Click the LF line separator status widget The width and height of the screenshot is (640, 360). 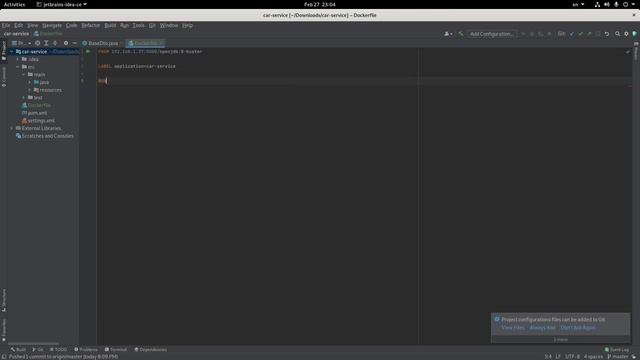point(558,357)
